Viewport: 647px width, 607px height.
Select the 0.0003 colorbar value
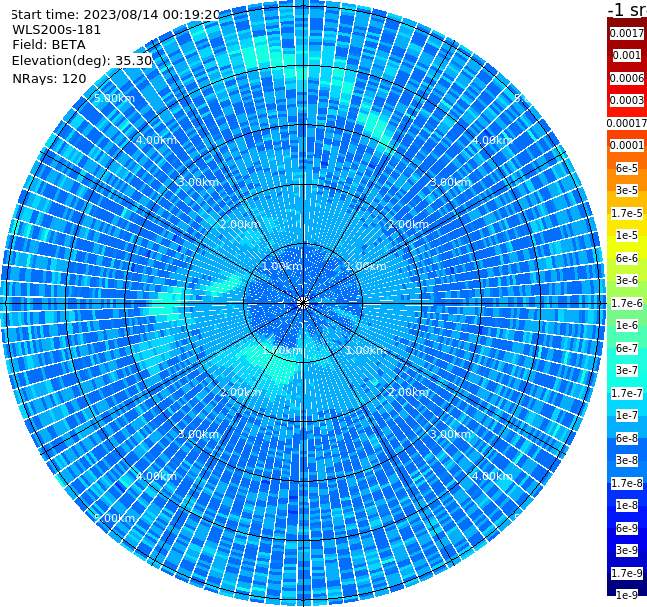627,100
